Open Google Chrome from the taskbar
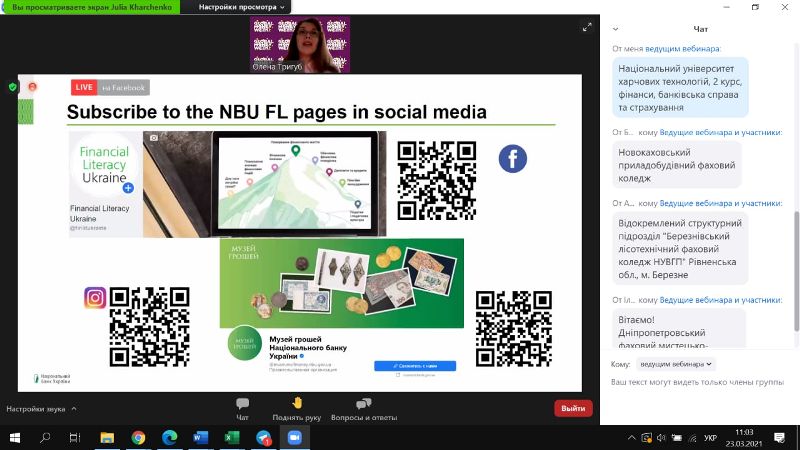Image resolution: width=800 pixels, height=450 pixels. pyautogui.click(x=138, y=438)
